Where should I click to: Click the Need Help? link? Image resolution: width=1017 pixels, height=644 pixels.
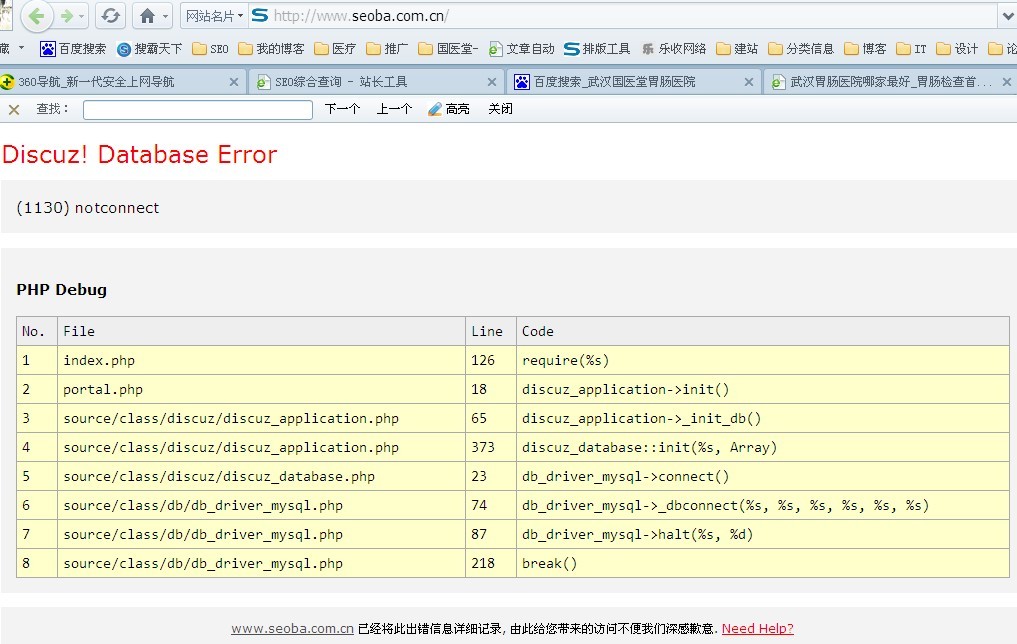click(758, 628)
